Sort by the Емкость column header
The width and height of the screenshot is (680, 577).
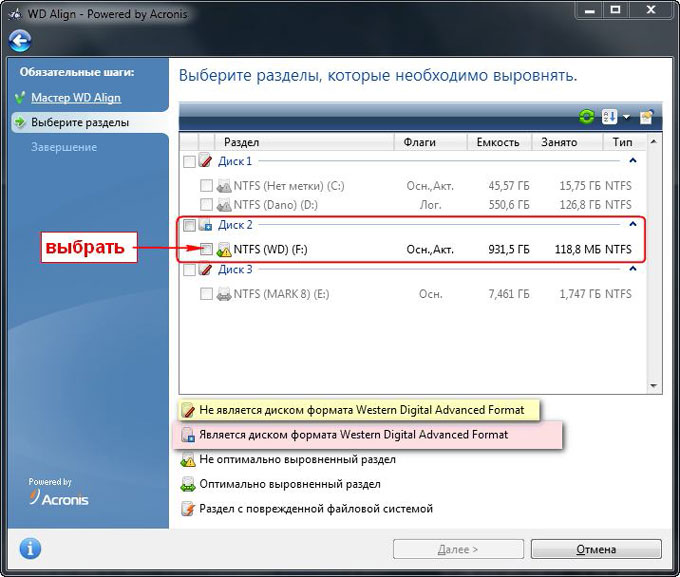(499, 142)
